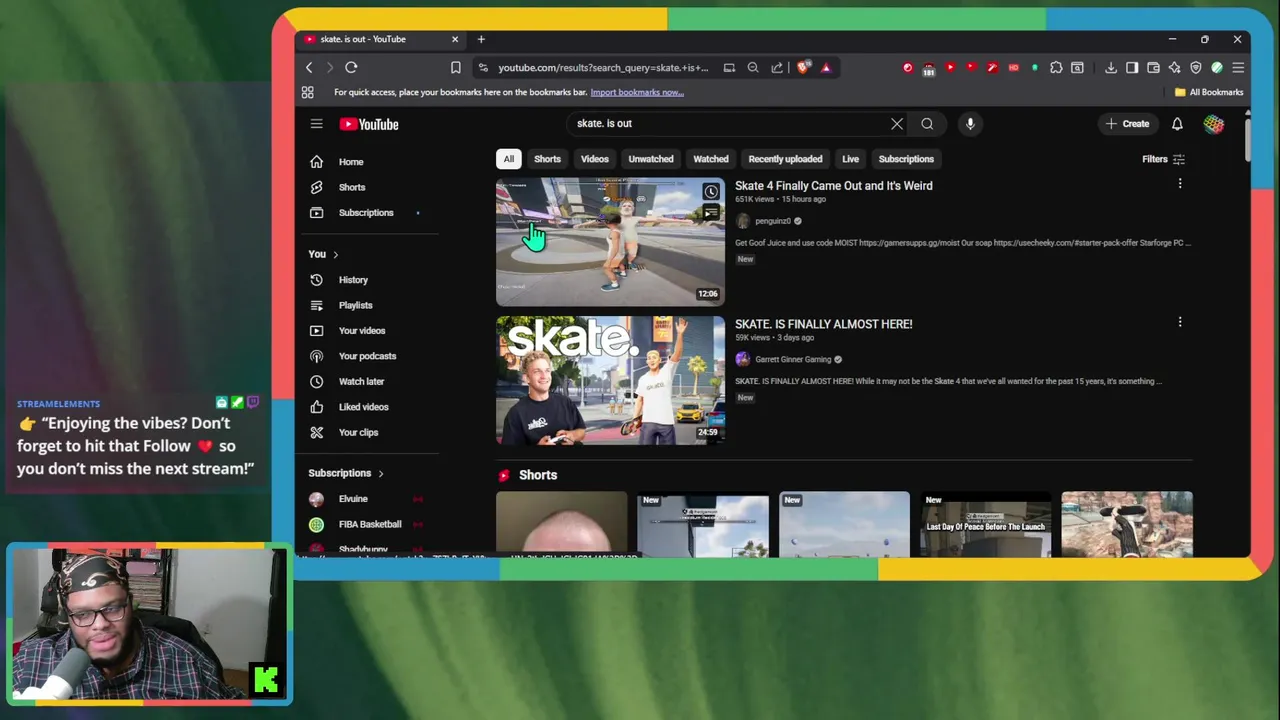
Task: Share page icon in address bar
Action: (777, 67)
